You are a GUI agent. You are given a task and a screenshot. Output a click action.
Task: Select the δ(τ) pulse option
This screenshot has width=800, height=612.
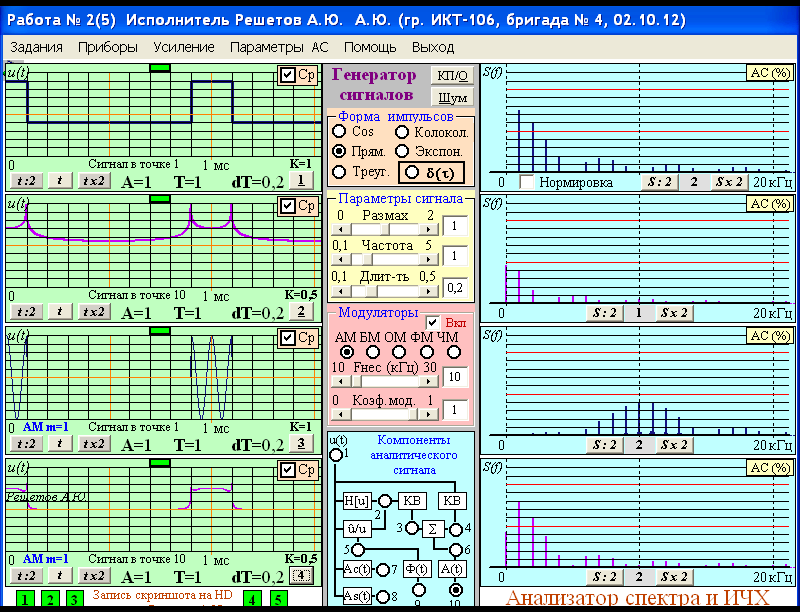(x=412, y=172)
